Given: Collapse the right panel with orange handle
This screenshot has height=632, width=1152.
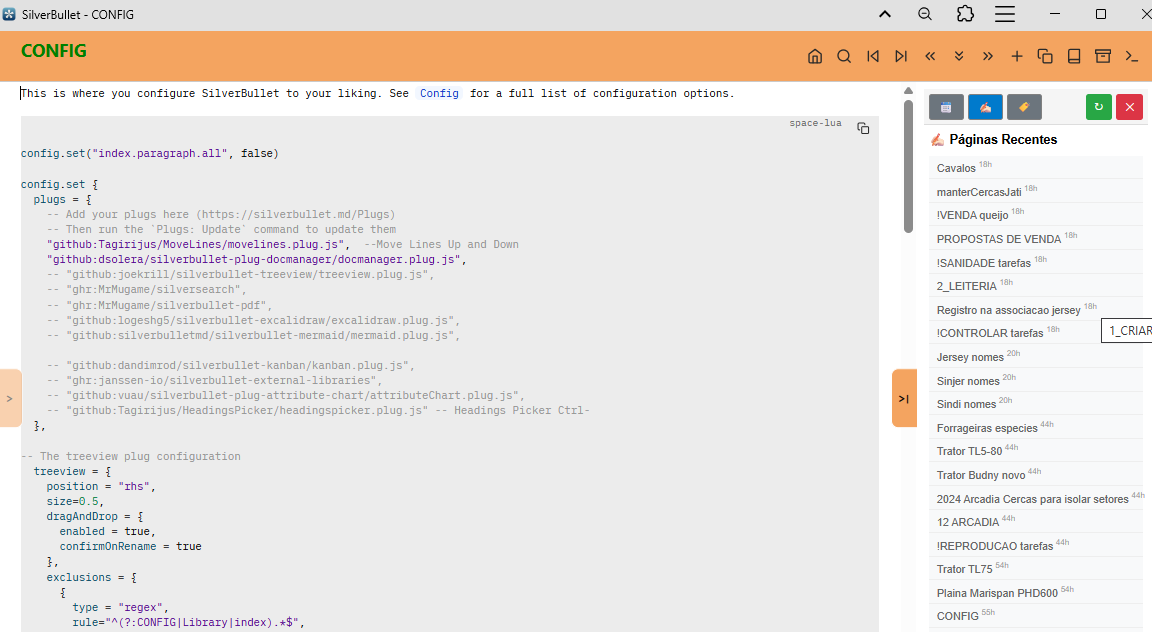Looking at the screenshot, I should (904, 398).
